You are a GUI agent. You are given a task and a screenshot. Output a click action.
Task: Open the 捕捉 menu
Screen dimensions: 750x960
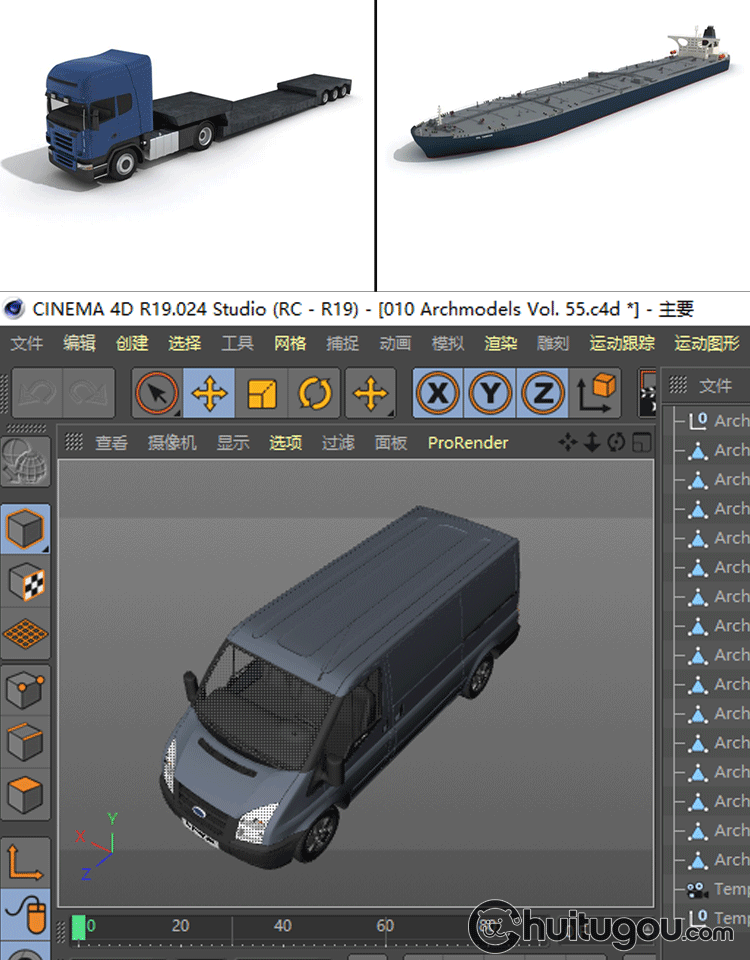click(x=342, y=343)
